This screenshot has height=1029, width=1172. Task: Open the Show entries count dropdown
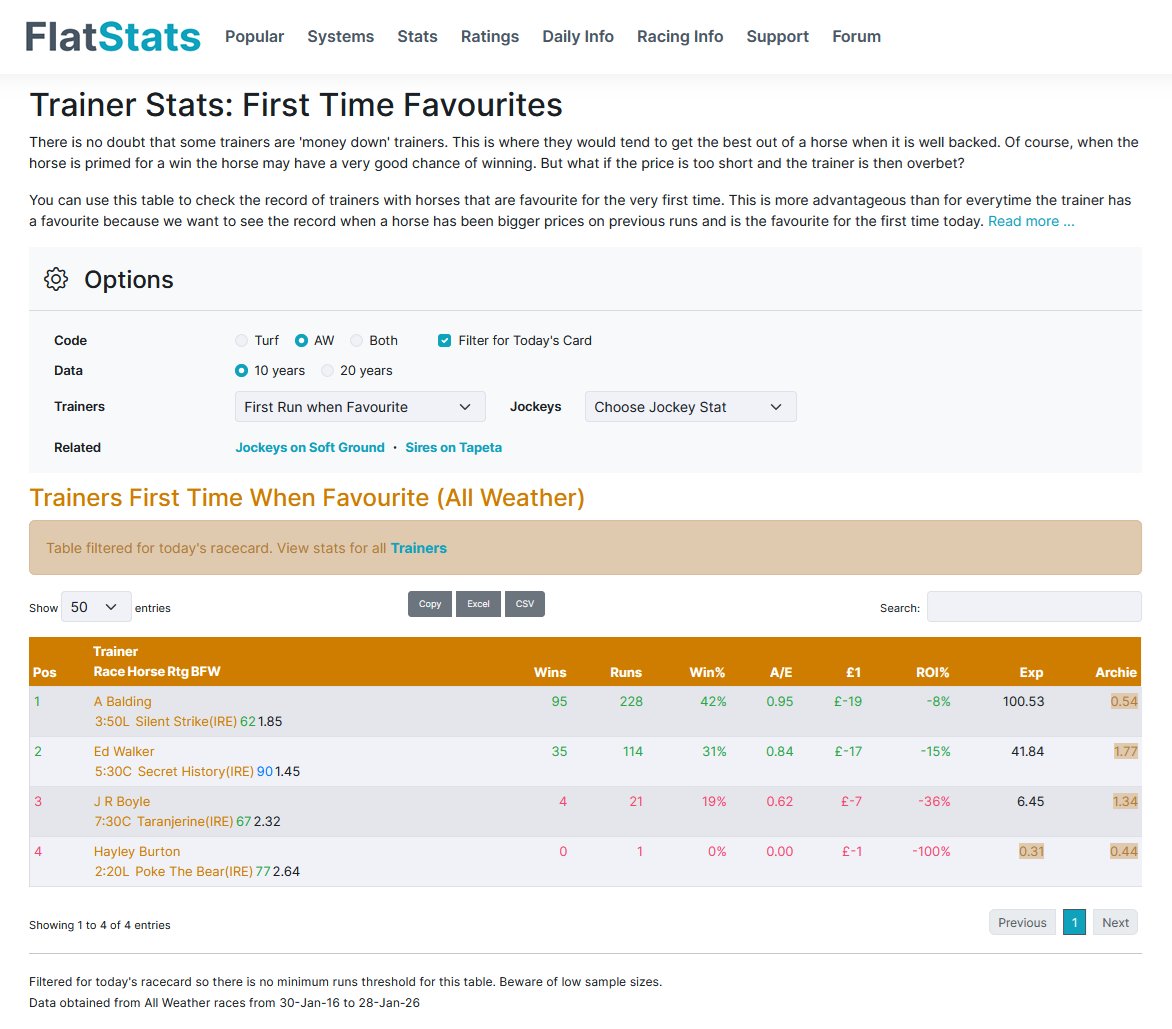tap(96, 607)
